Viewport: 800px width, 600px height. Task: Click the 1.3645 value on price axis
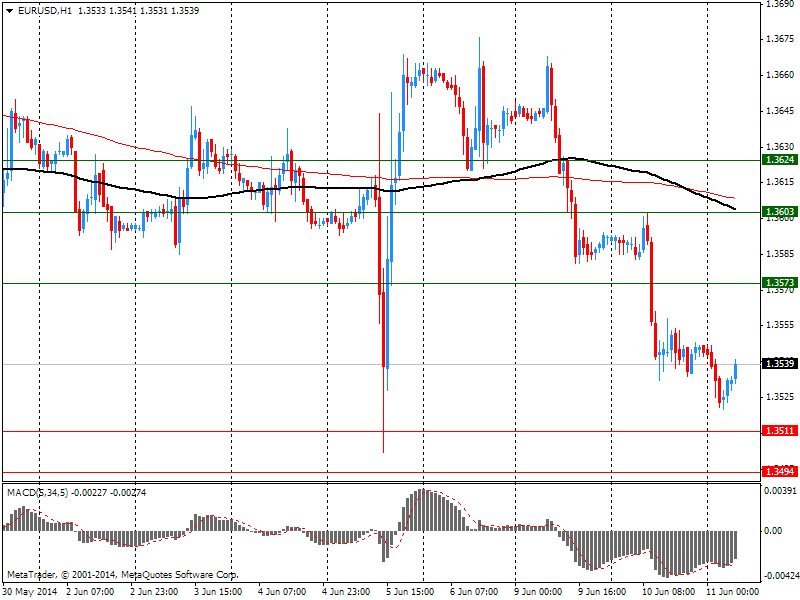click(x=780, y=111)
